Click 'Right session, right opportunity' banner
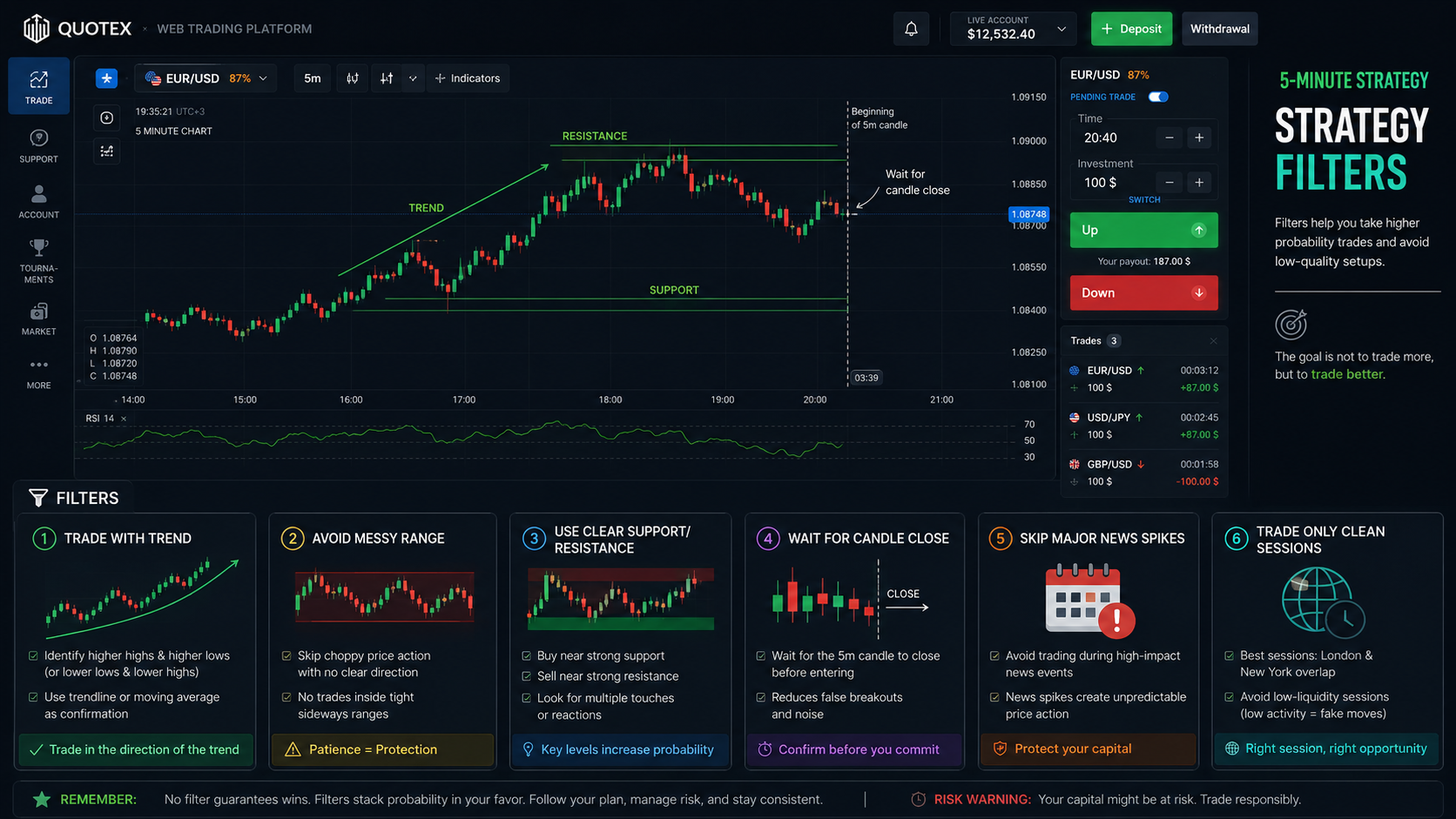The image size is (1456, 819). click(x=1327, y=749)
